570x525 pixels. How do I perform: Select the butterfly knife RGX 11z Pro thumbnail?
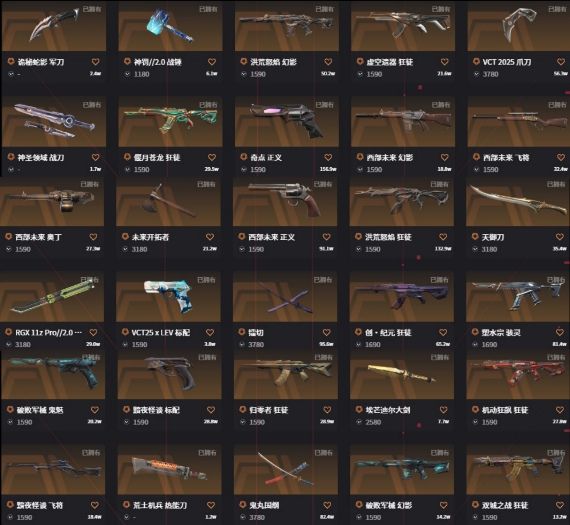click(x=52, y=296)
